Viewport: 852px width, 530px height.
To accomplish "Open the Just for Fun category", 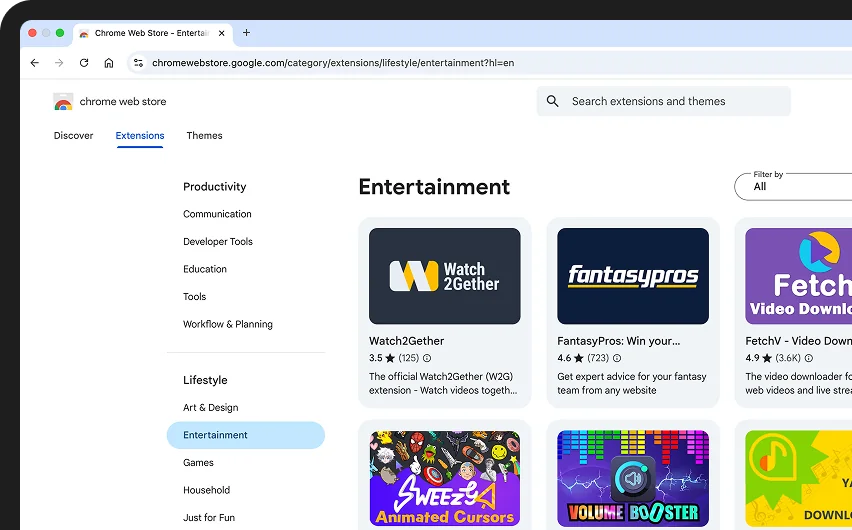I will click(x=209, y=517).
